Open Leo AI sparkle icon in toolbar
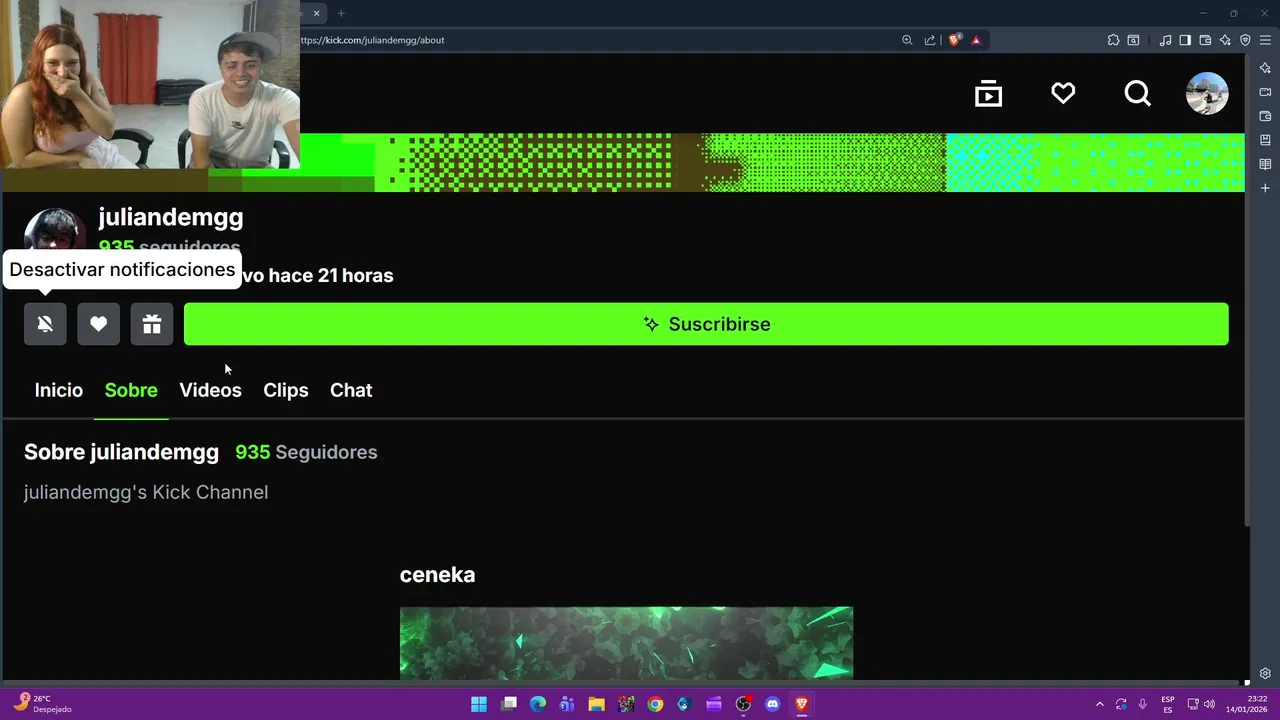Viewport: 1280px width, 720px height. [1225, 40]
